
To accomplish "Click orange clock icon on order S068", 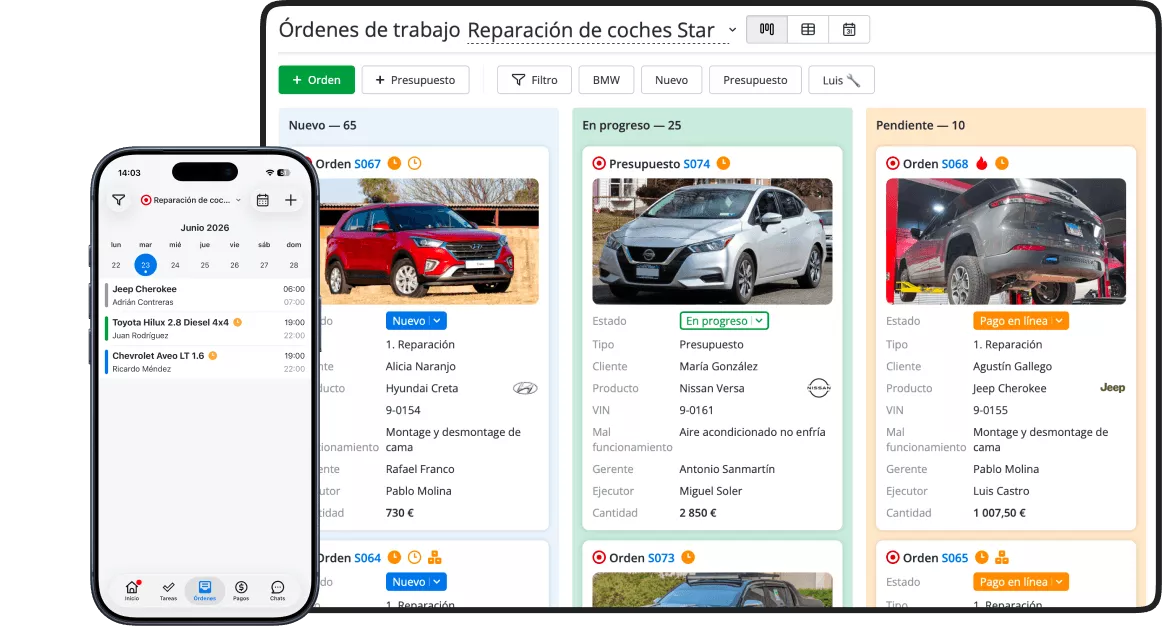I will (x=1002, y=163).
